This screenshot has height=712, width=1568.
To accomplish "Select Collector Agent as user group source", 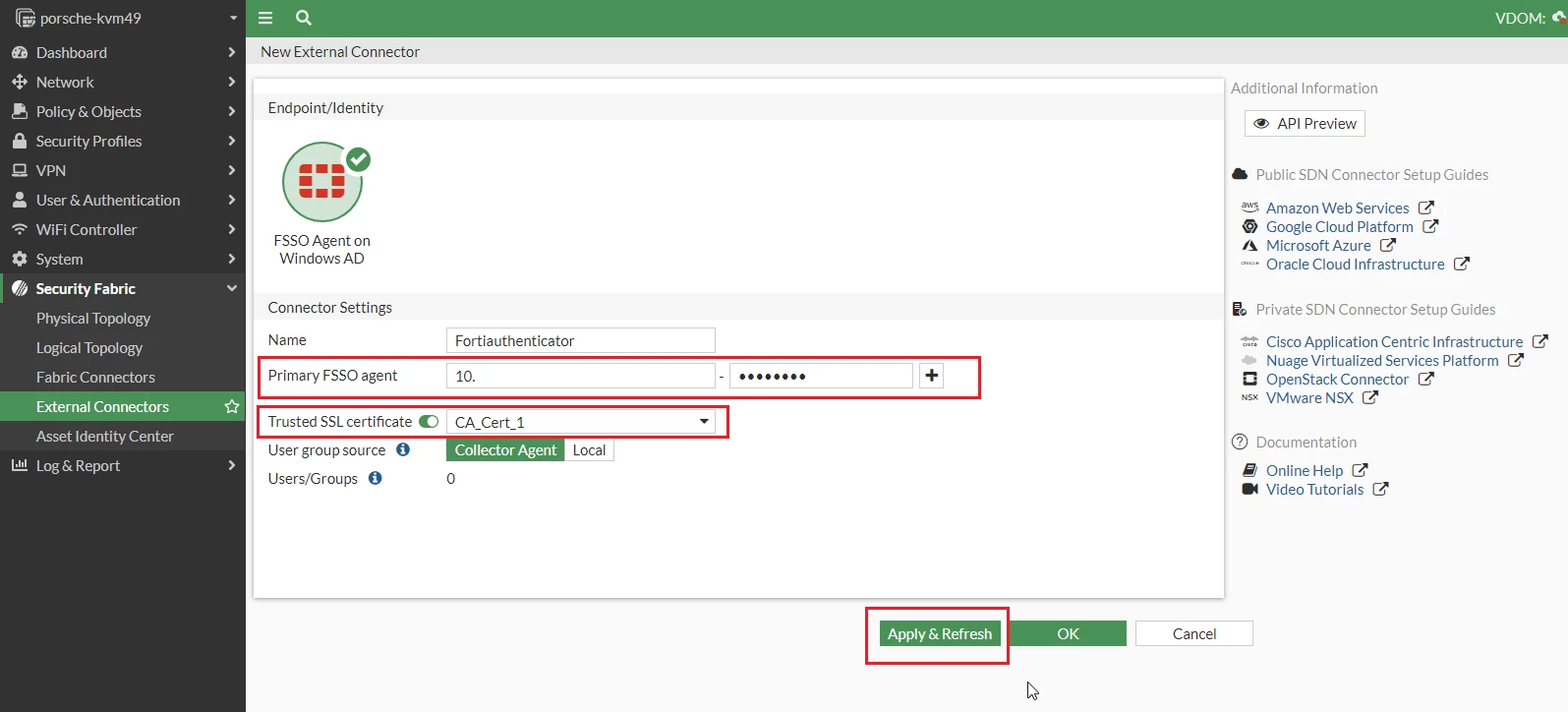I will (x=505, y=449).
